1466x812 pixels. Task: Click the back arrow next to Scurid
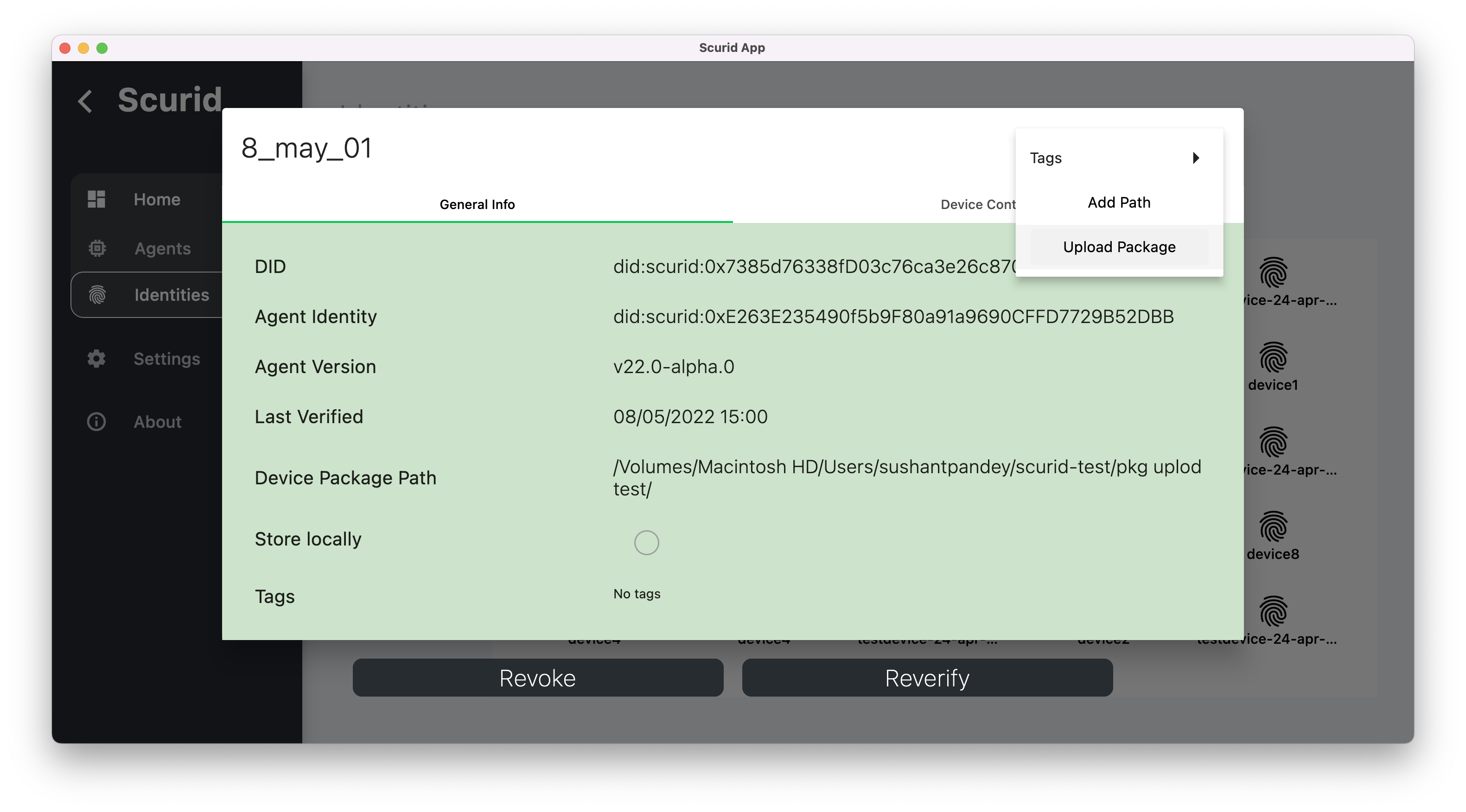click(x=85, y=102)
